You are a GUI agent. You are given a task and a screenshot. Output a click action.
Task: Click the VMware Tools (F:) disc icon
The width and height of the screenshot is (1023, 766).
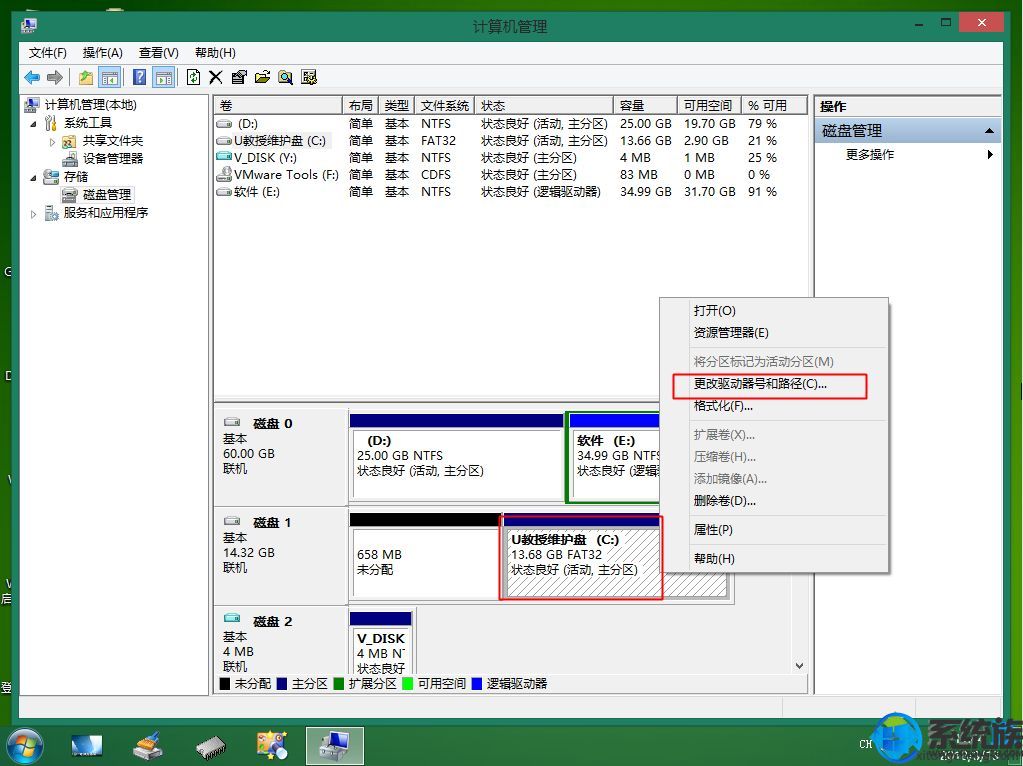point(224,174)
